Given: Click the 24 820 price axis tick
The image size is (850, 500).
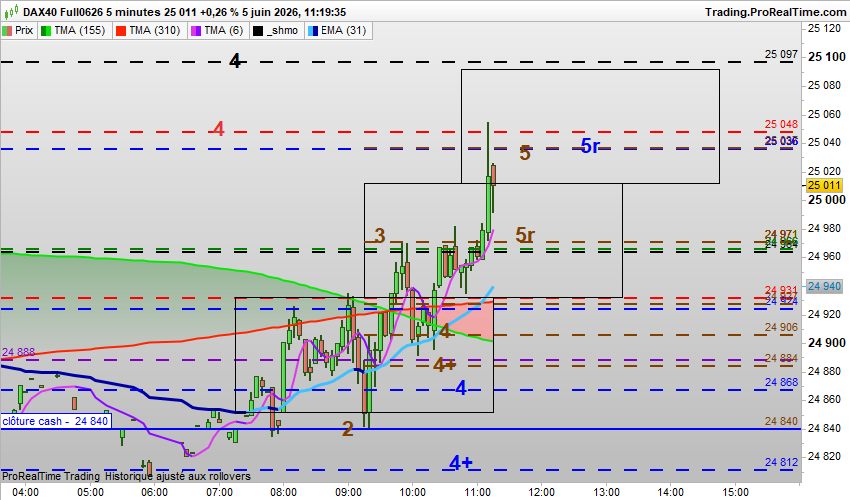Looking at the screenshot, I should [x=824, y=456].
